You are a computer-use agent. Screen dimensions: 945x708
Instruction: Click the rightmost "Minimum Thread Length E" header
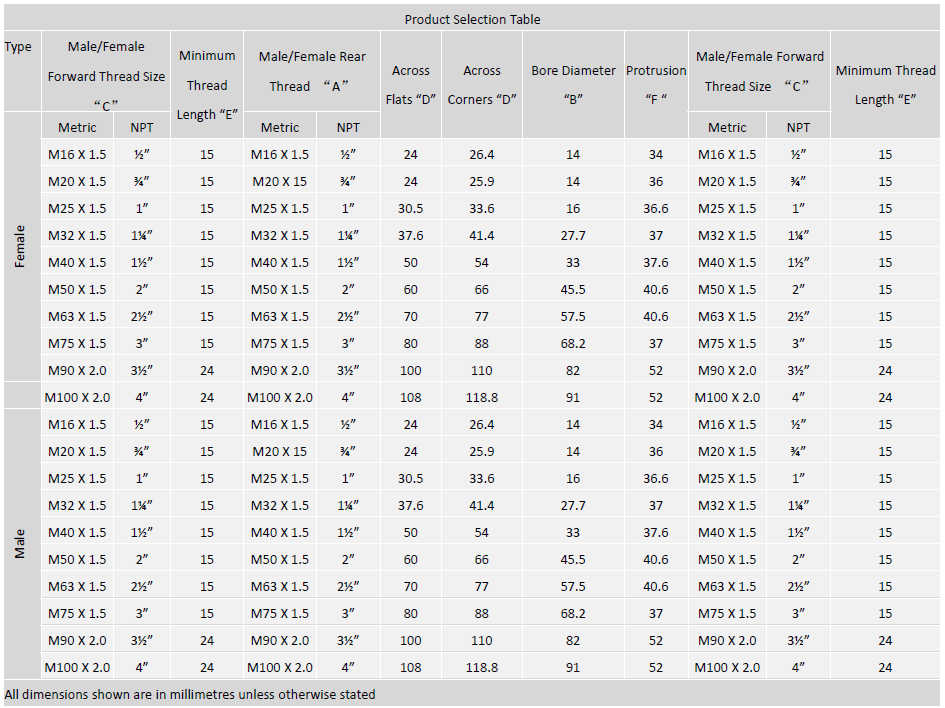pyautogui.click(x=885, y=85)
